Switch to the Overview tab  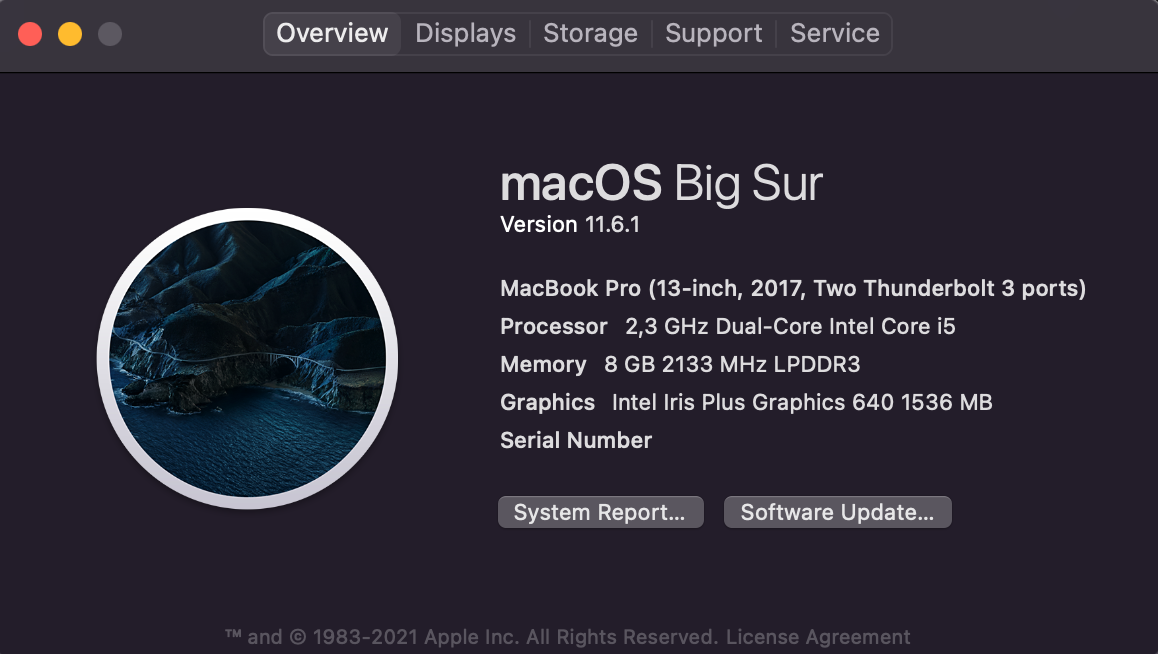pos(332,33)
